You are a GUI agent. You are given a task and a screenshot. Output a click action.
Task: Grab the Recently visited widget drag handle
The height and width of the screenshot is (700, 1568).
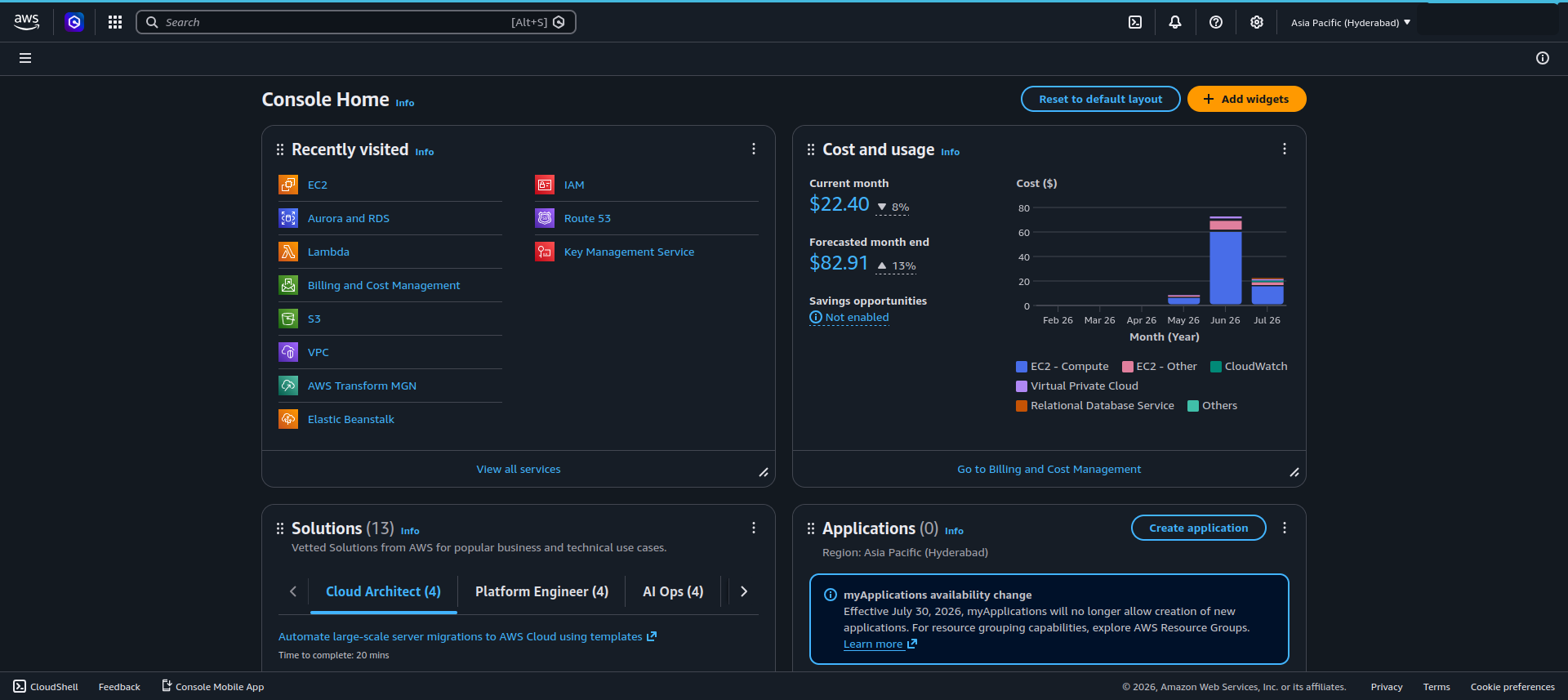point(280,149)
